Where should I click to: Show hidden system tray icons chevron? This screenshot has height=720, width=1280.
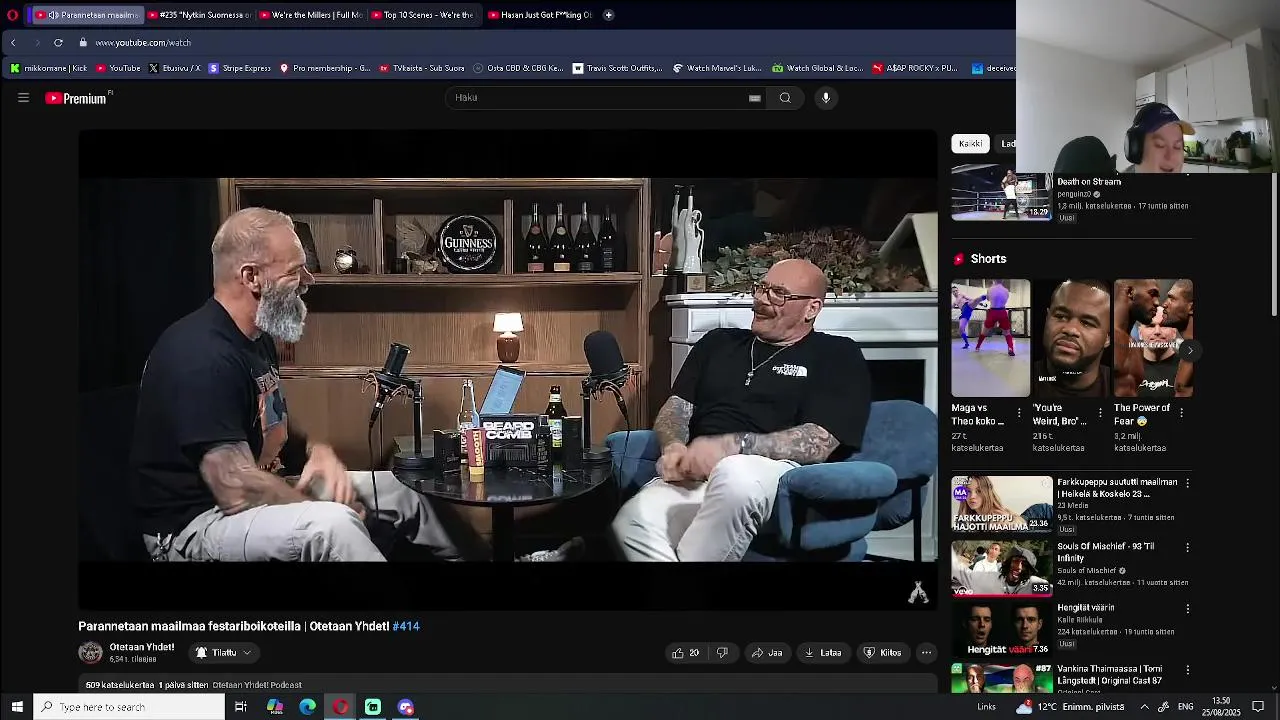(x=1144, y=707)
